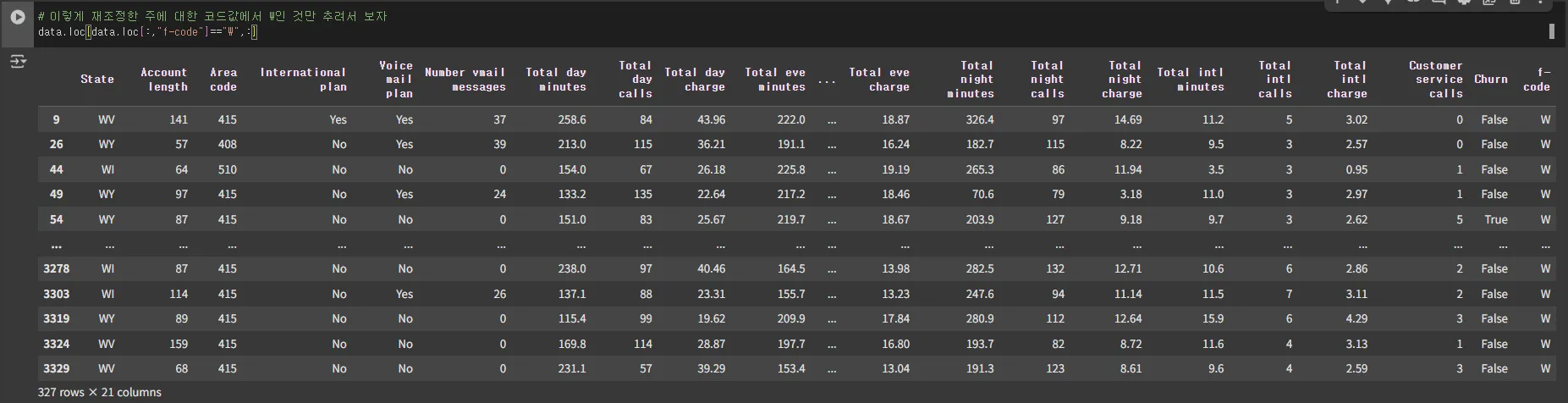Click the International plan column header
Viewport: 1568px width, 403px height.
(x=303, y=79)
